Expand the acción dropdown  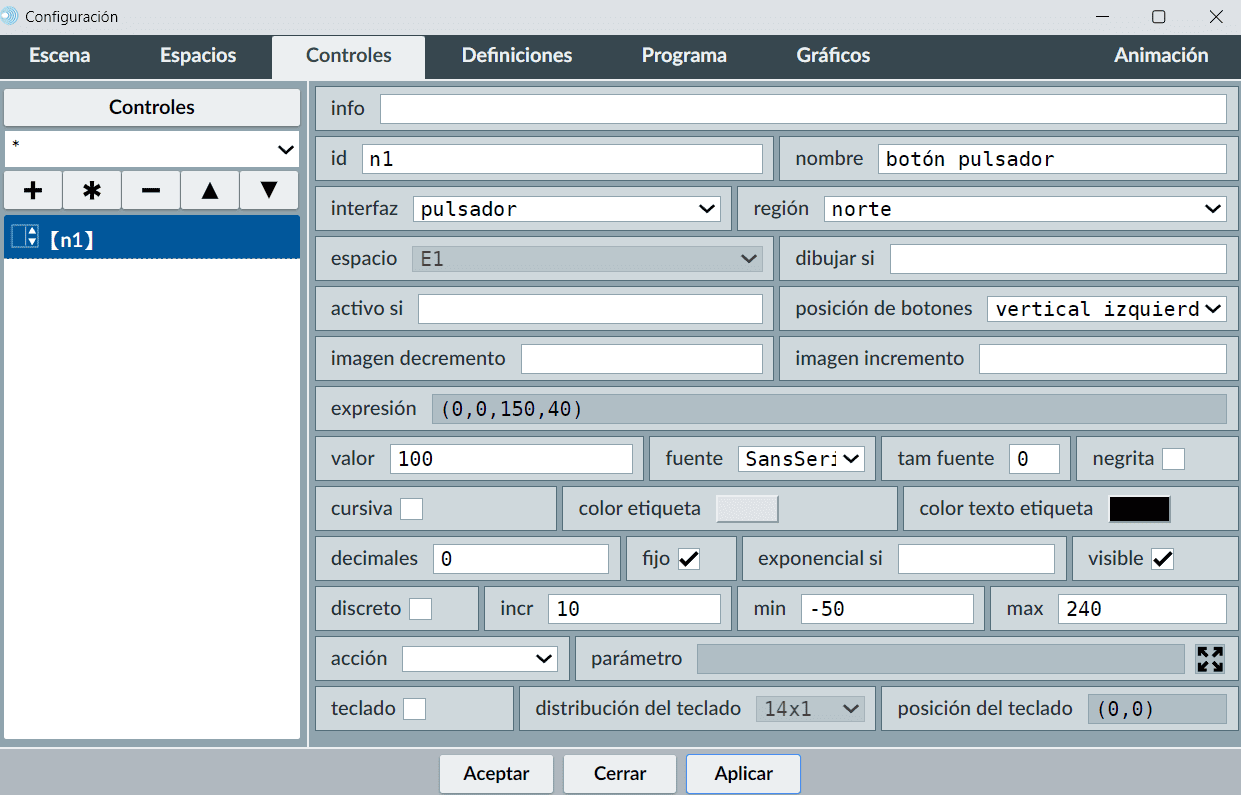point(479,659)
